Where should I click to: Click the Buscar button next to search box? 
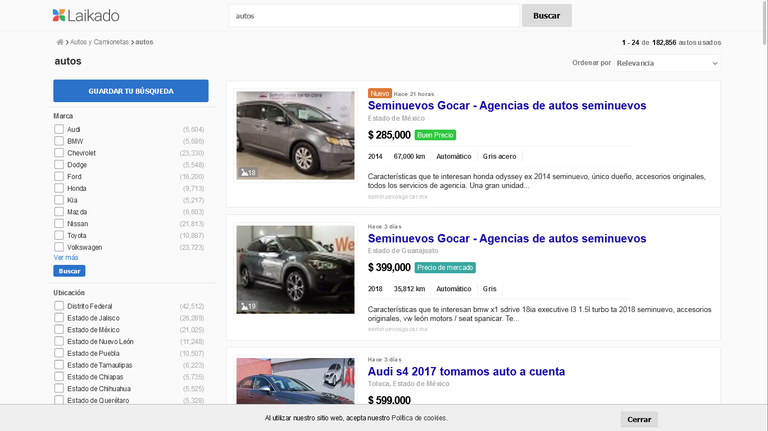tap(547, 16)
